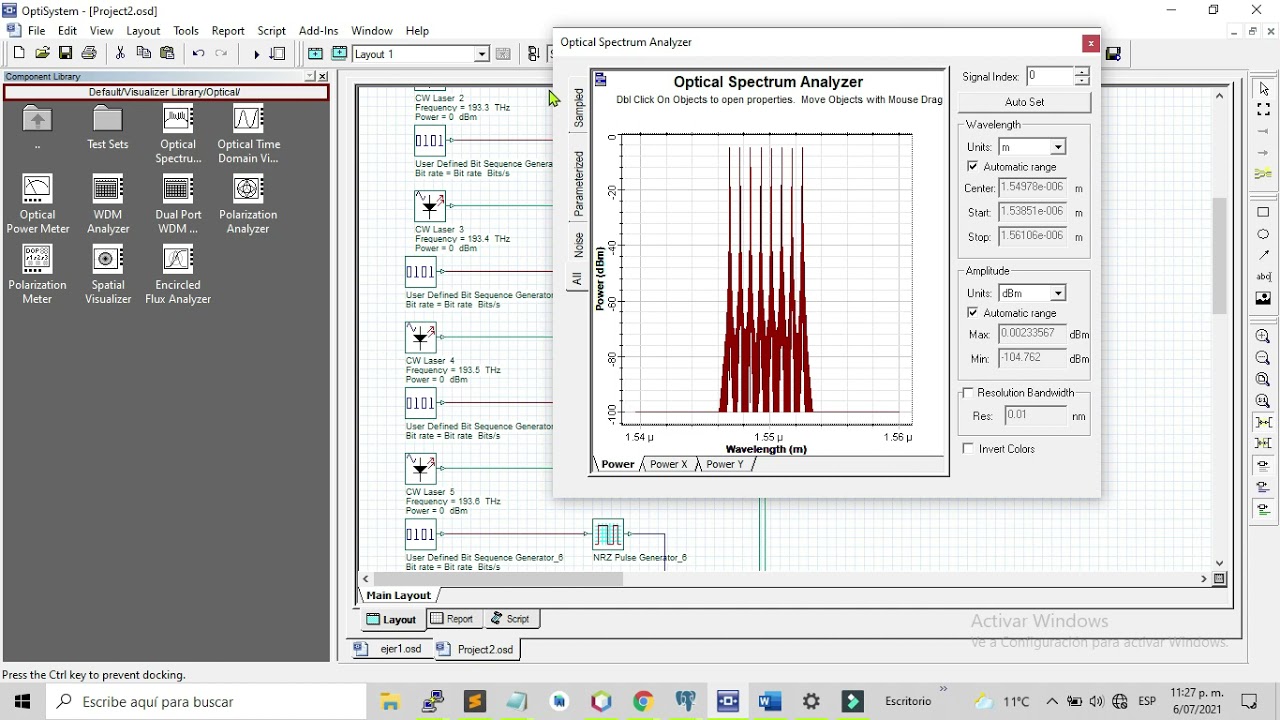The height and width of the screenshot is (720, 1280).
Task: Switch to the Power Y tab
Action: click(725, 464)
